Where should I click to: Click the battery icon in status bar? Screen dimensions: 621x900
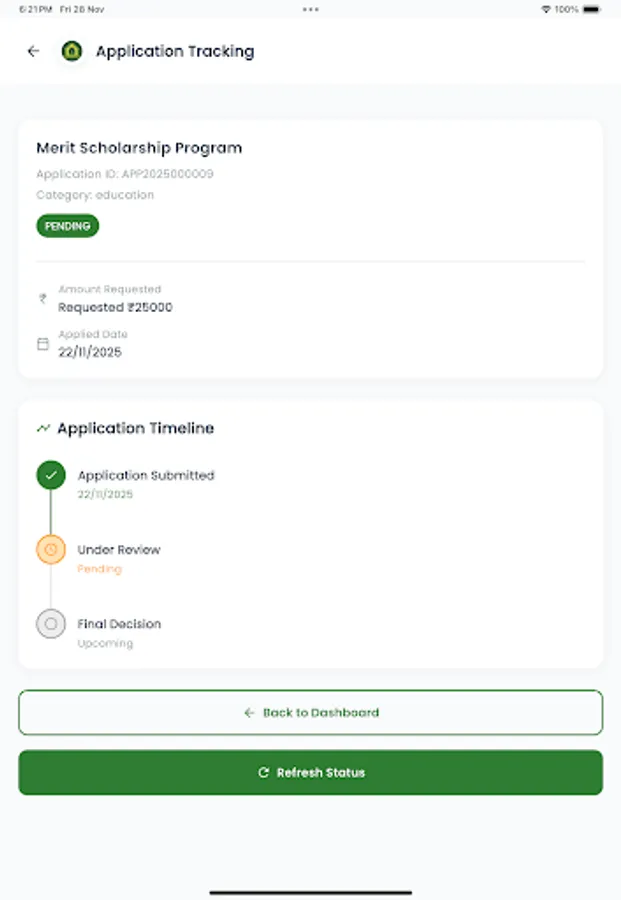(592, 9)
